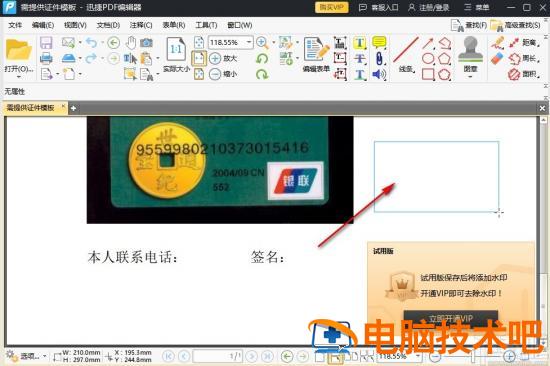Go to the first page in status bar
This screenshot has width=550, height=366.
tap(168, 357)
